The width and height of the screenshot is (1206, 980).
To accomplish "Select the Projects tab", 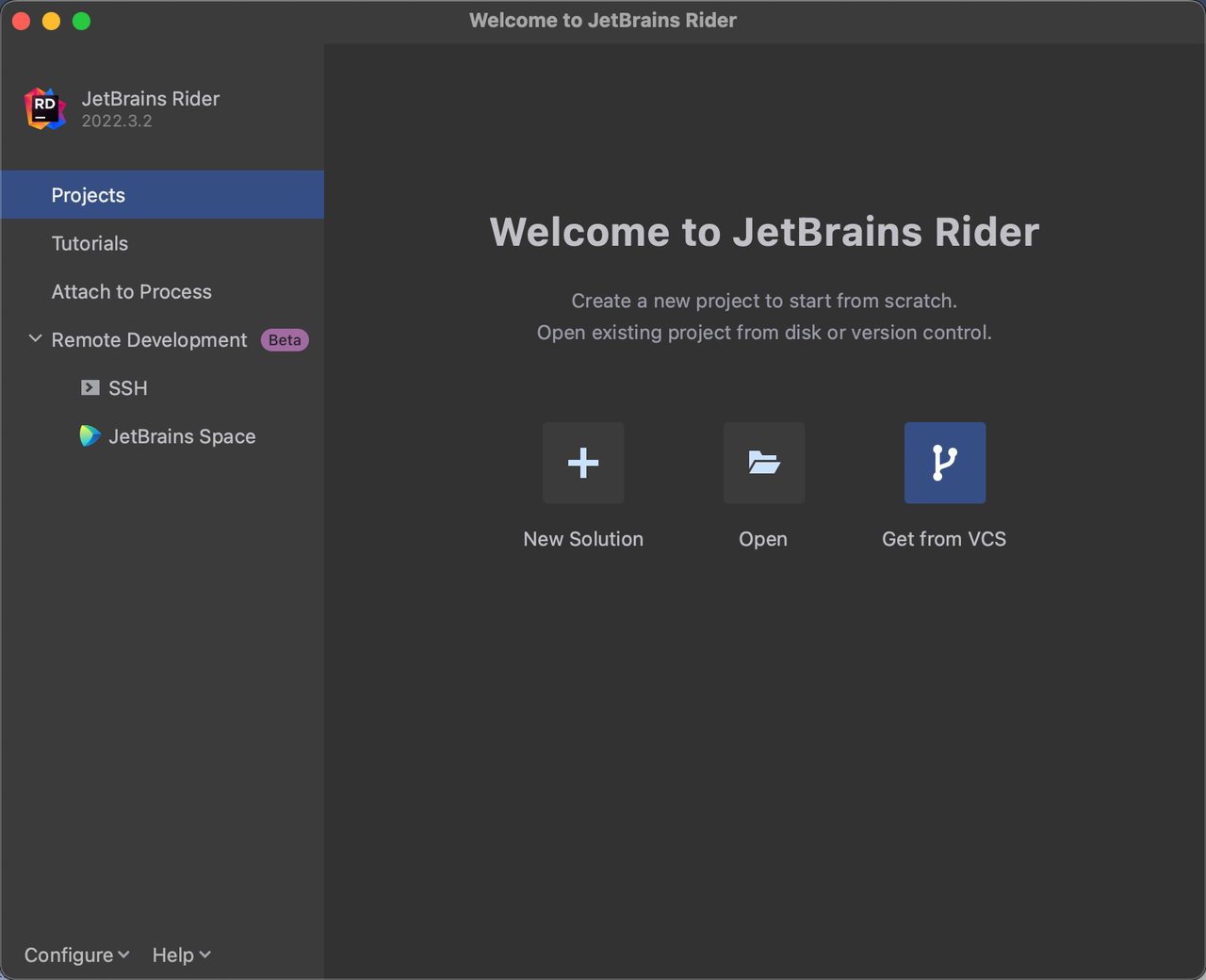I will click(162, 195).
